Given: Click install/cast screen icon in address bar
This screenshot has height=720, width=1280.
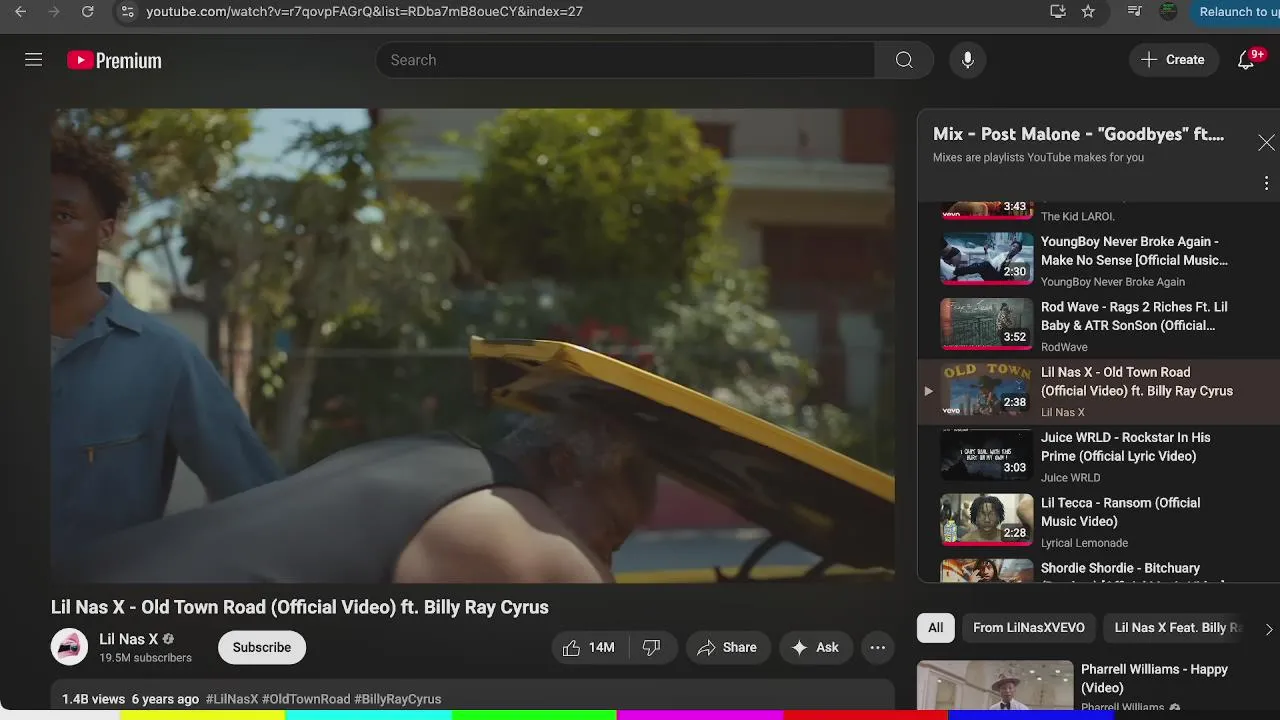Looking at the screenshot, I should (1058, 12).
